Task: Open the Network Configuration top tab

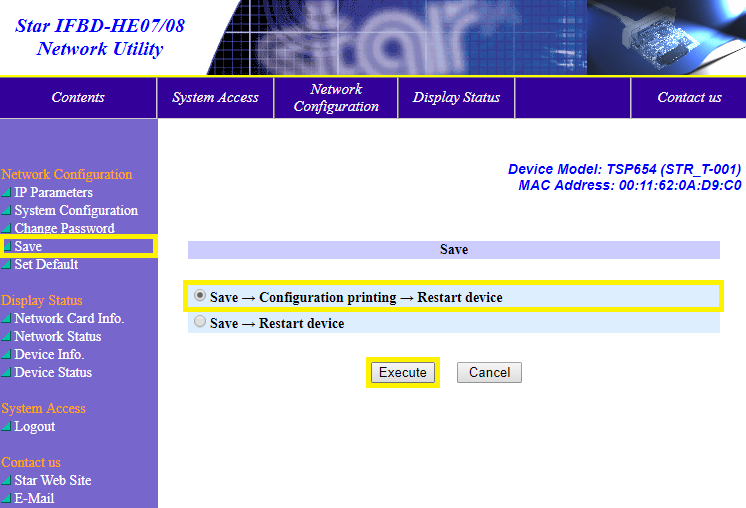Action: 336,98
